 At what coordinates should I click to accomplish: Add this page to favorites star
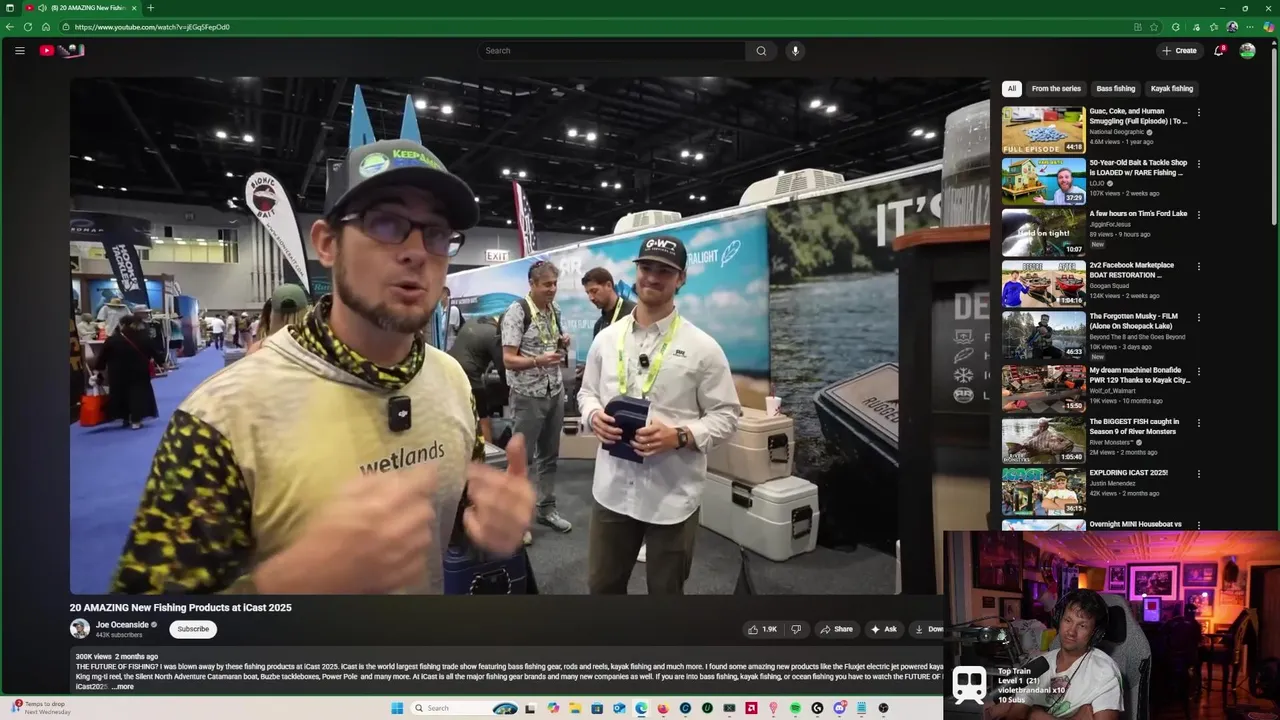point(1154,27)
